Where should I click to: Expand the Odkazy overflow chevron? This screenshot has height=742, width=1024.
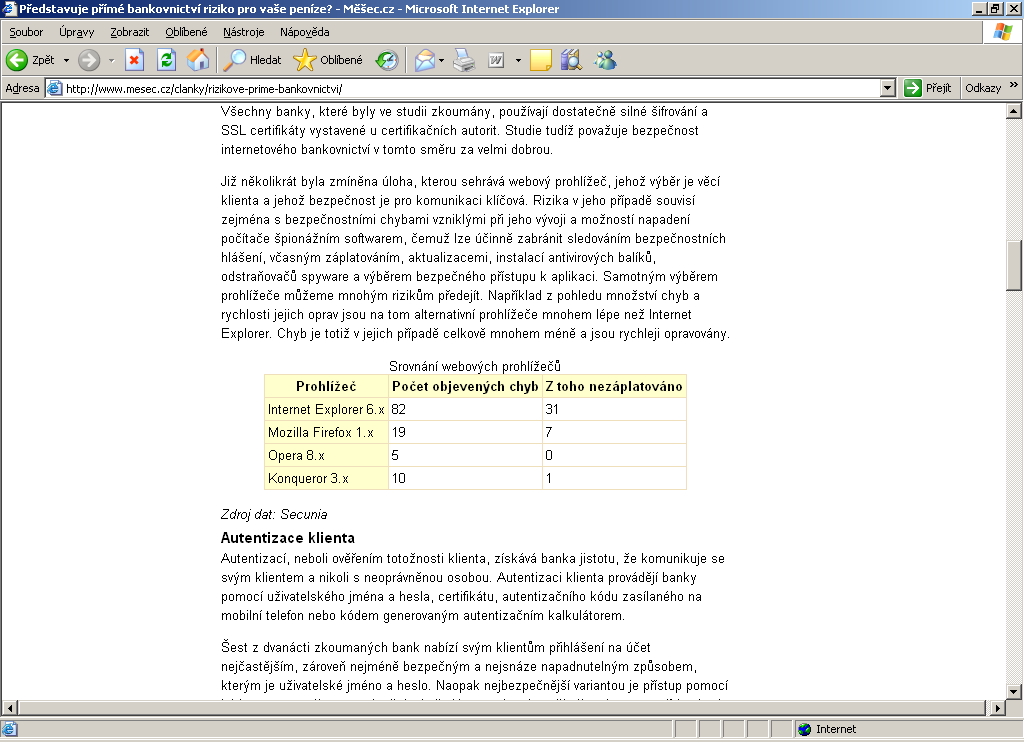pyautogui.click(x=1014, y=85)
